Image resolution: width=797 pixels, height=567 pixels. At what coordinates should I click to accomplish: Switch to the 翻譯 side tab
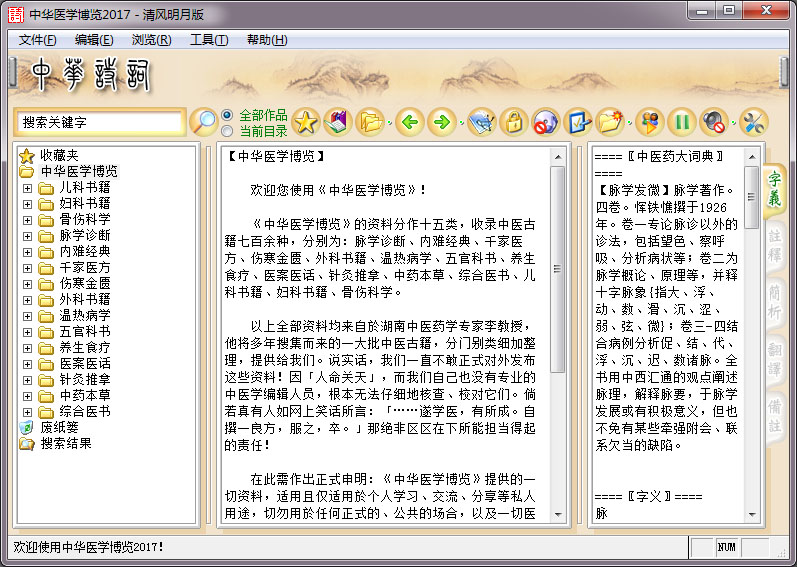tap(774, 360)
